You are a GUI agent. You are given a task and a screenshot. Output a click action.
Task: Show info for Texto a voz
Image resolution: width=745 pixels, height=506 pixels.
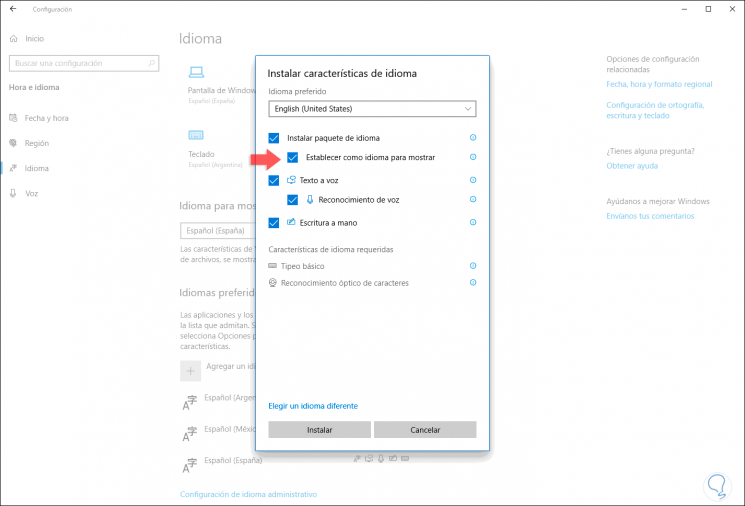point(473,180)
